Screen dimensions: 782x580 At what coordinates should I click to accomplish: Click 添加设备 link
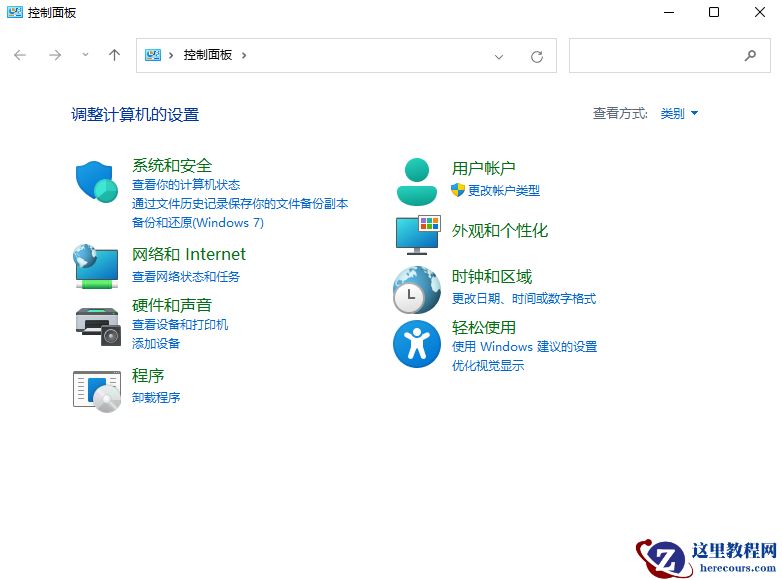coord(156,344)
